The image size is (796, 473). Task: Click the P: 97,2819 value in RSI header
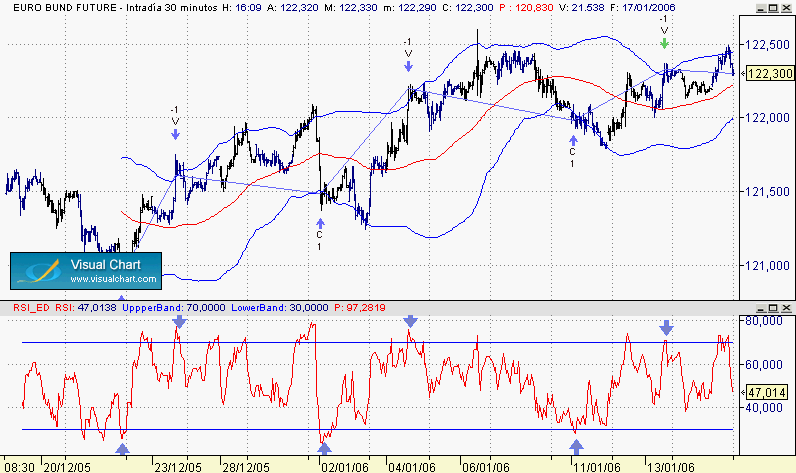tap(360, 308)
